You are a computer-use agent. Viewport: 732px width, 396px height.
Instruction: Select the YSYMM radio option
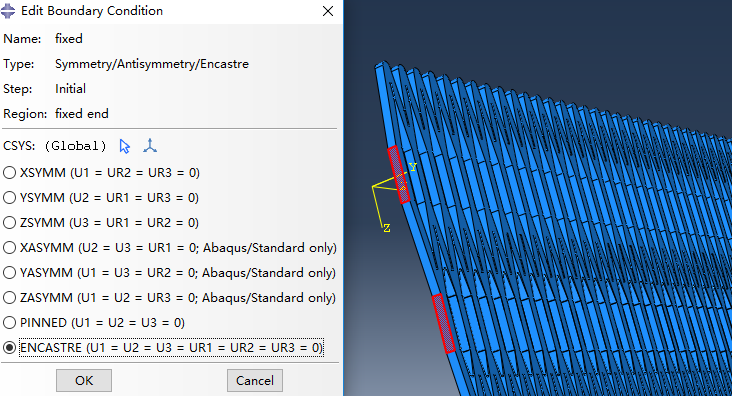point(9,198)
